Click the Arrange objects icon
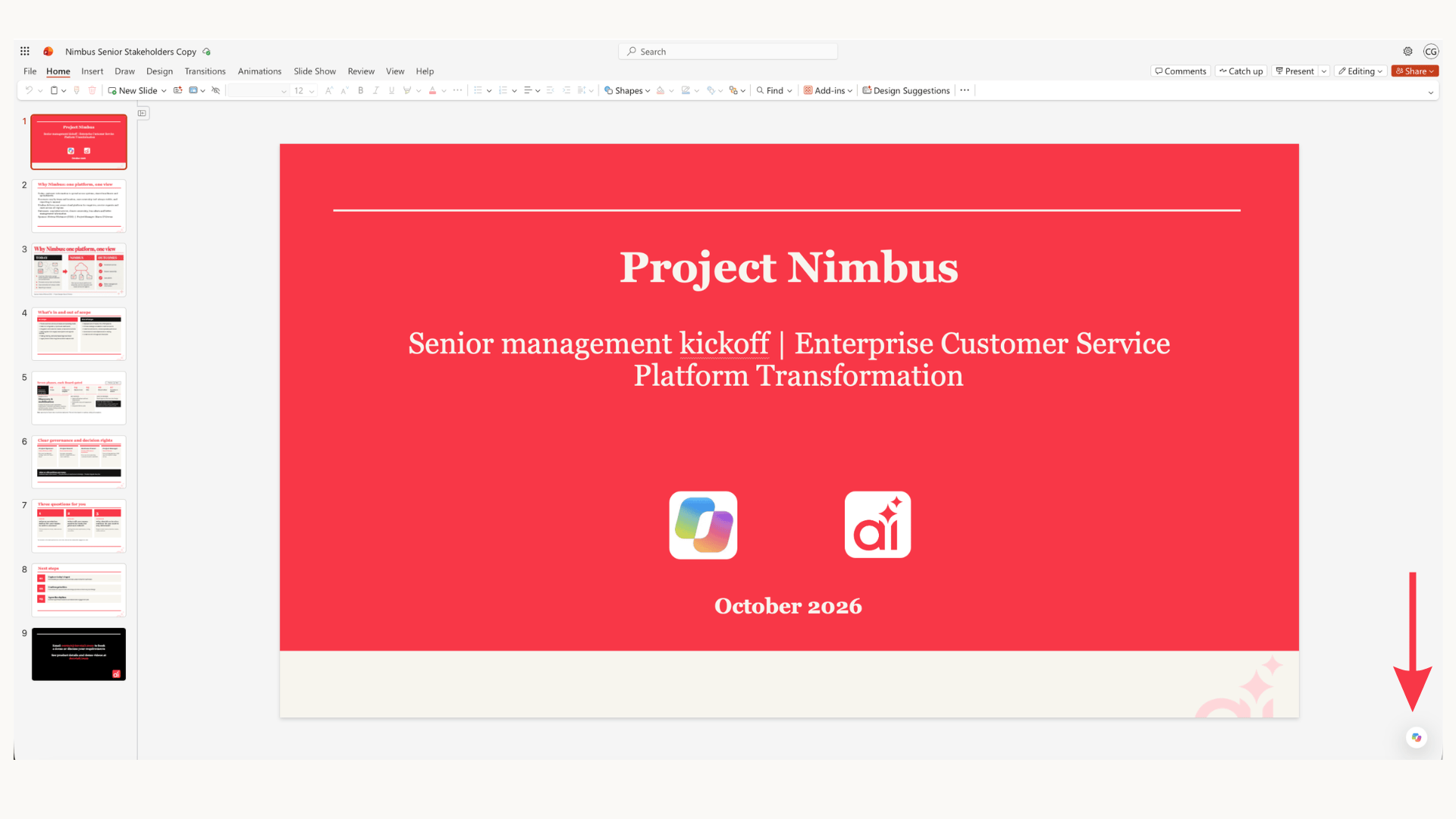The height and width of the screenshot is (819, 1456). pos(733,90)
